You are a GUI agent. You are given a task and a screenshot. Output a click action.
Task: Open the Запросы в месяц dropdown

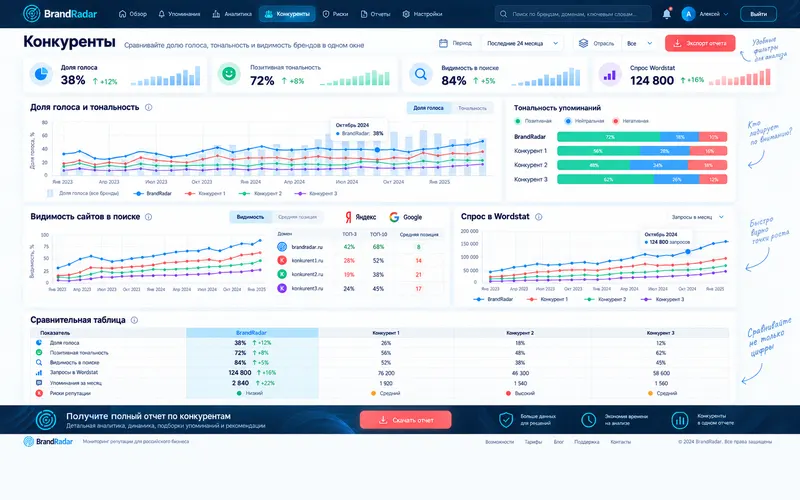coord(697,217)
